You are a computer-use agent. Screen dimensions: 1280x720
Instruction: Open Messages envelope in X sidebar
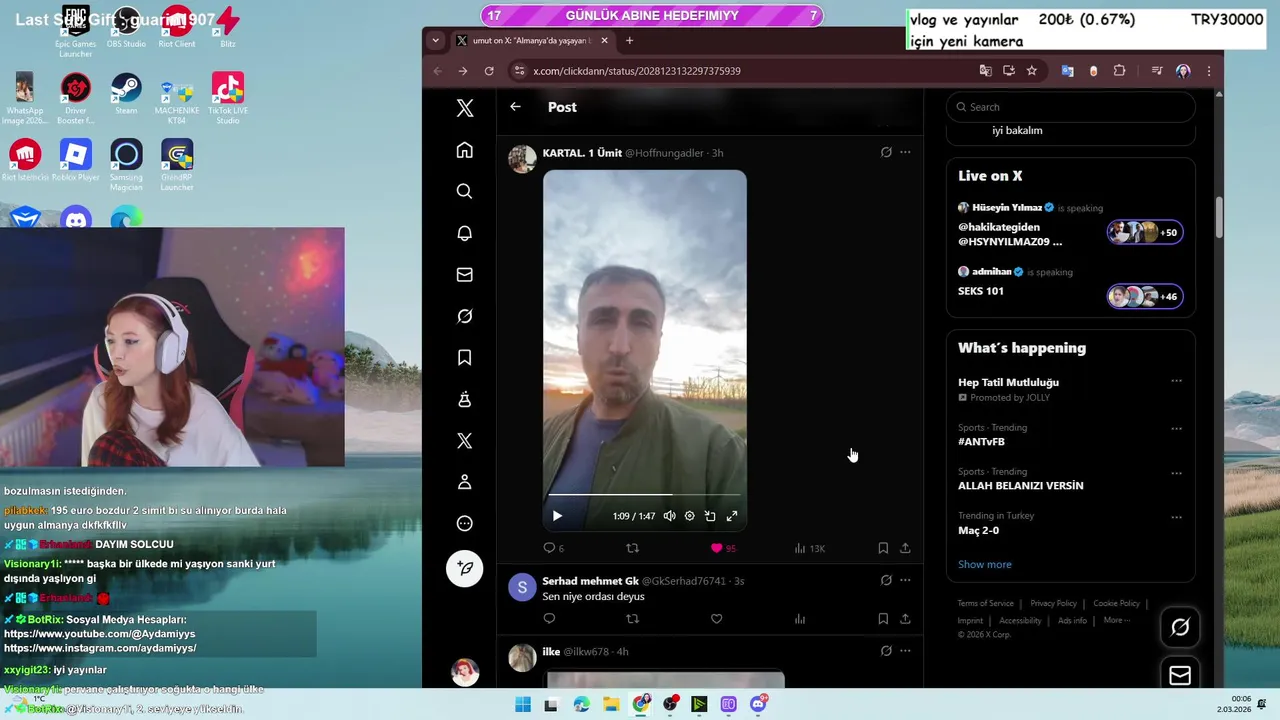(464, 274)
